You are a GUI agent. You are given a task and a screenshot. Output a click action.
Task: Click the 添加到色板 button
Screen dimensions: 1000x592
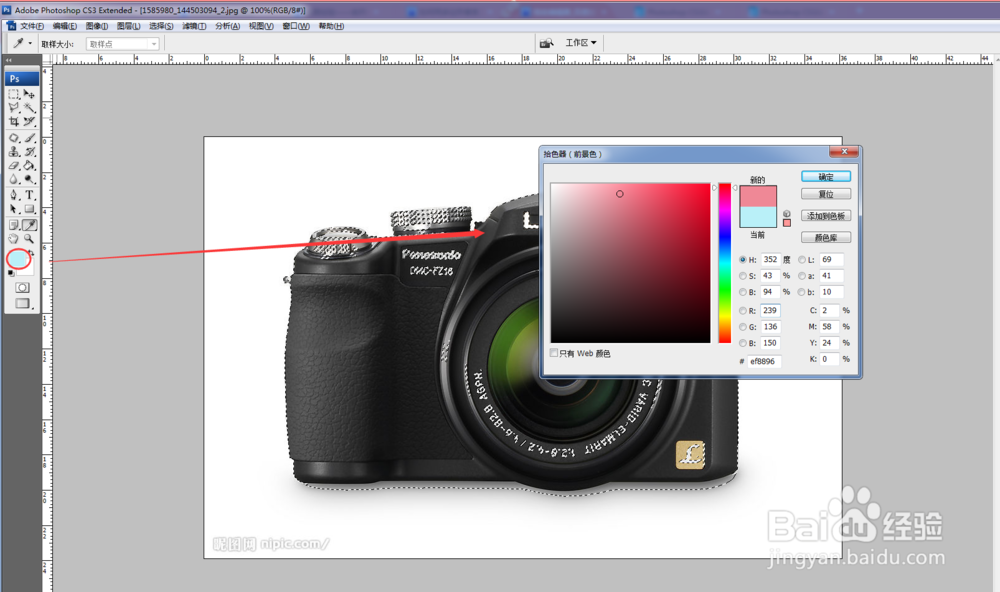pos(826,216)
